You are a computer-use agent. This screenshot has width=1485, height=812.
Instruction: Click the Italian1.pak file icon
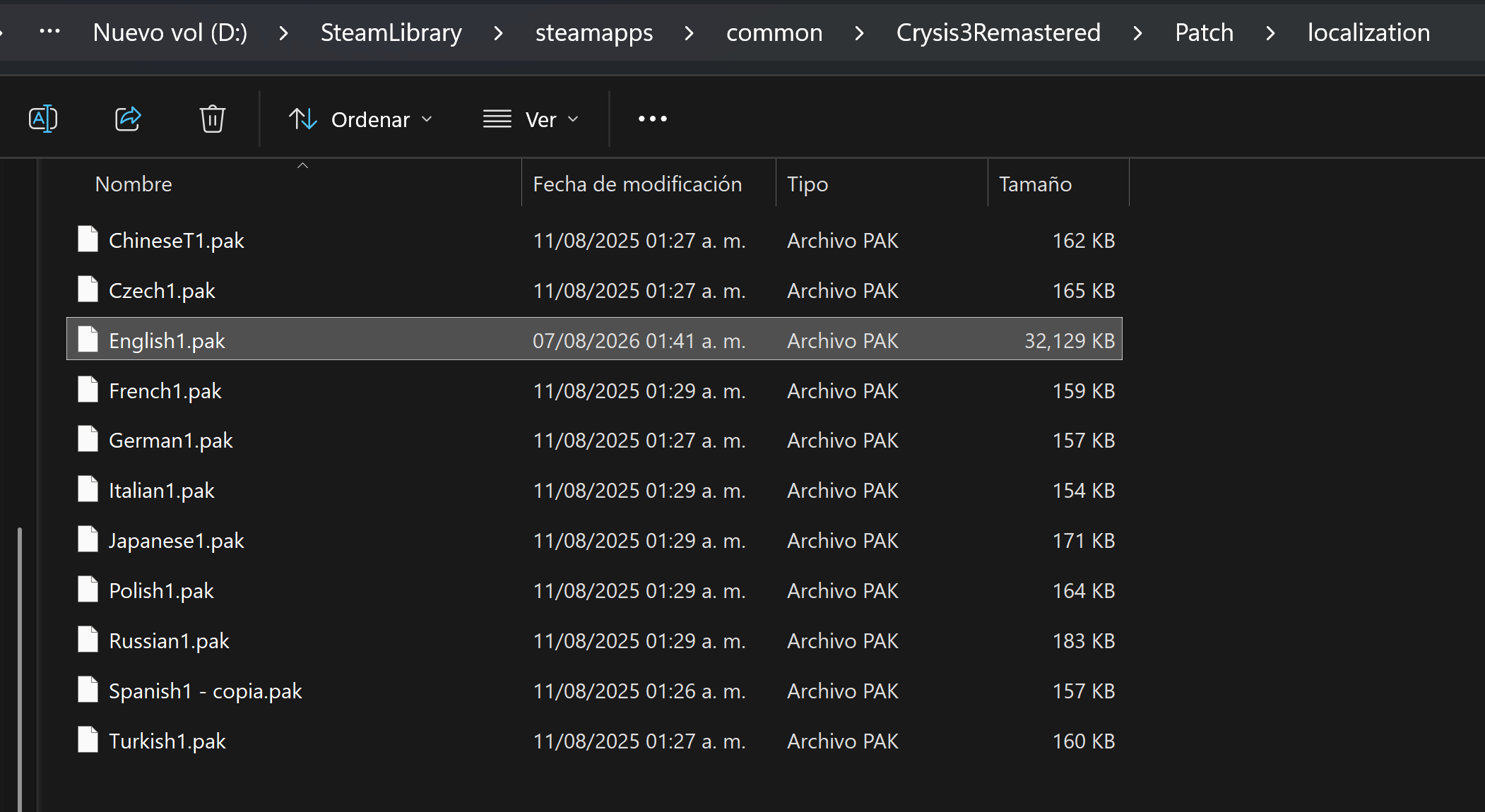pos(88,489)
